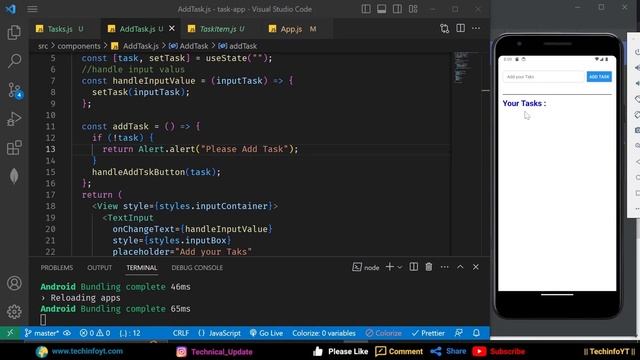Switch to App.js tab

[291, 29]
